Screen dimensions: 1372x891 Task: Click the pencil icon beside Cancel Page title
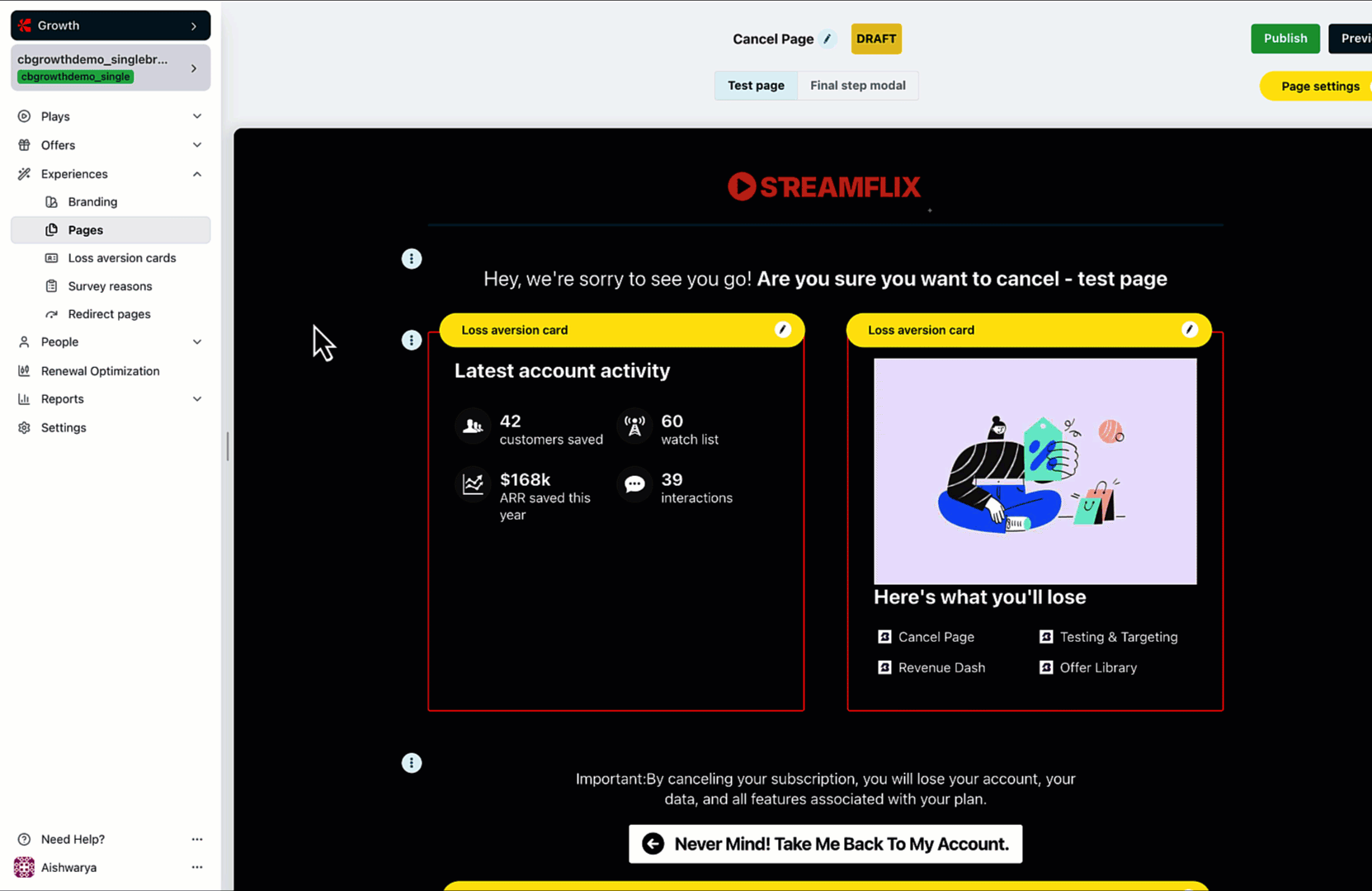click(827, 39)
